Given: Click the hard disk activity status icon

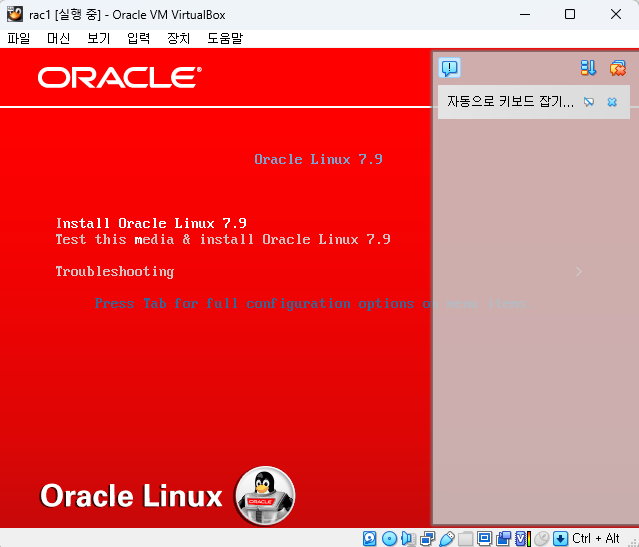Looking at the screenshot, I should click(369, 538).
